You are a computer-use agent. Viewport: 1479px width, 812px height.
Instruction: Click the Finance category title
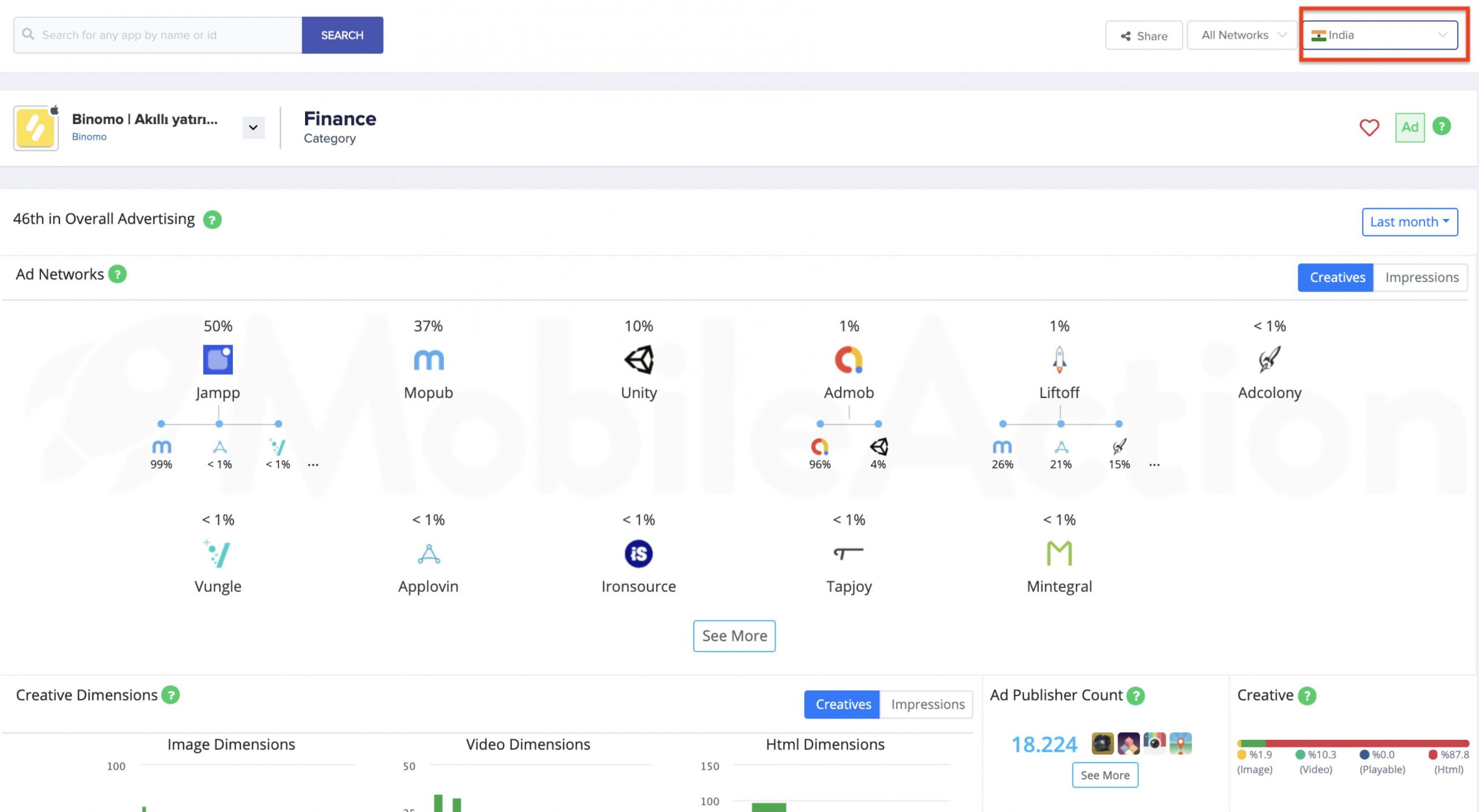340,118
